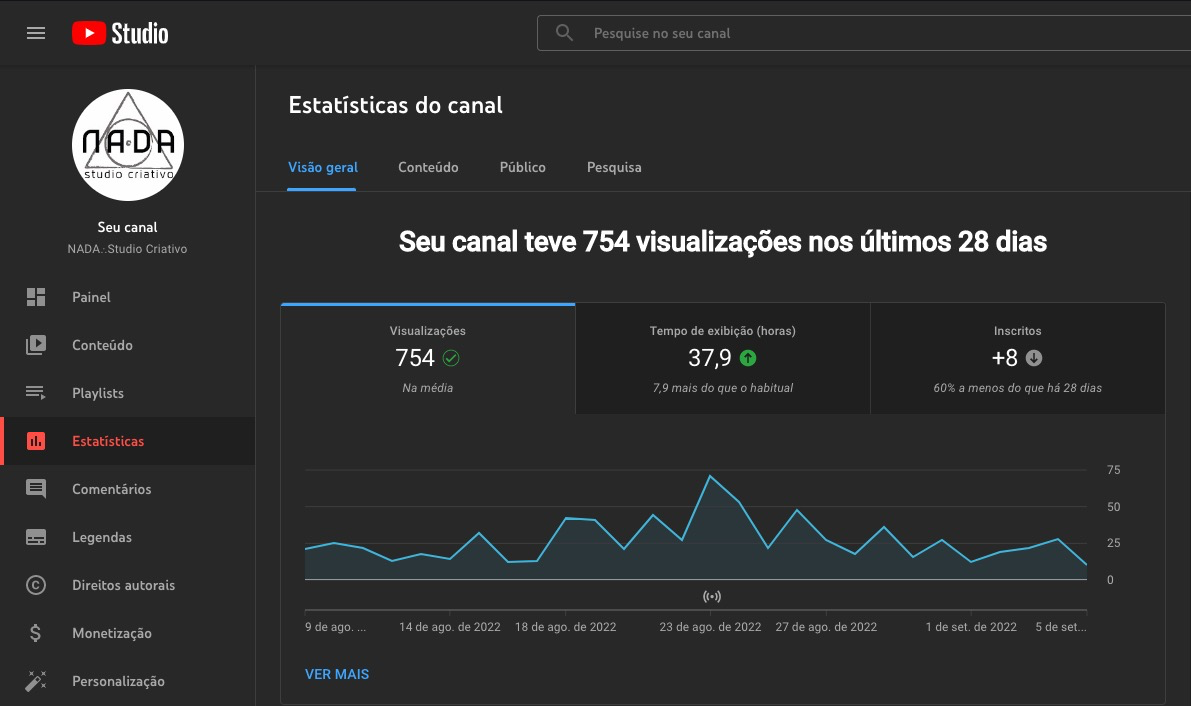Open Personalização via its magic wand icon
Viewport: 1191px width, 706px height.
(x=36, y=681)
